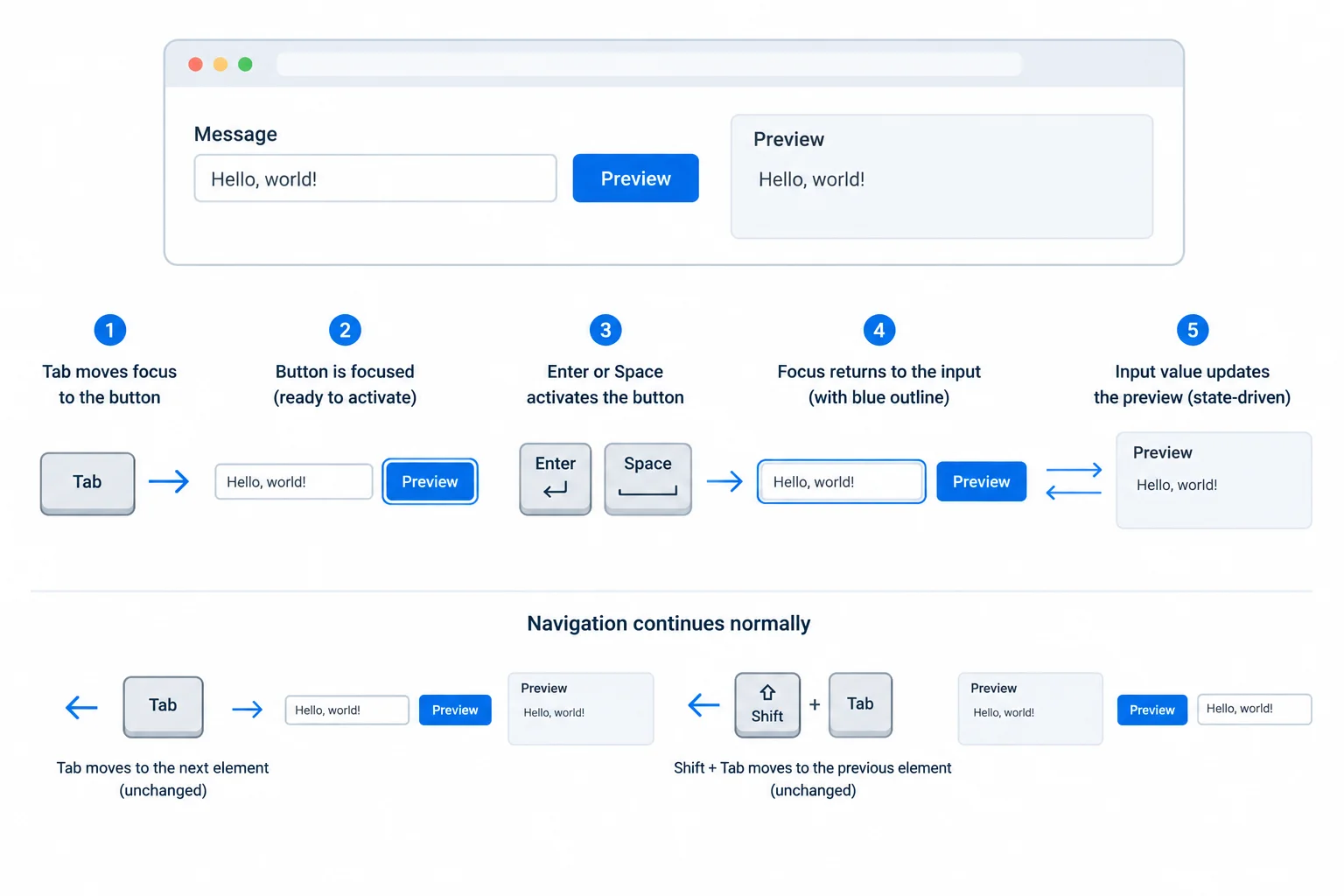1344x896 pixels.
Task: Click the Preview button under step 4
Action: coord(982,481)
